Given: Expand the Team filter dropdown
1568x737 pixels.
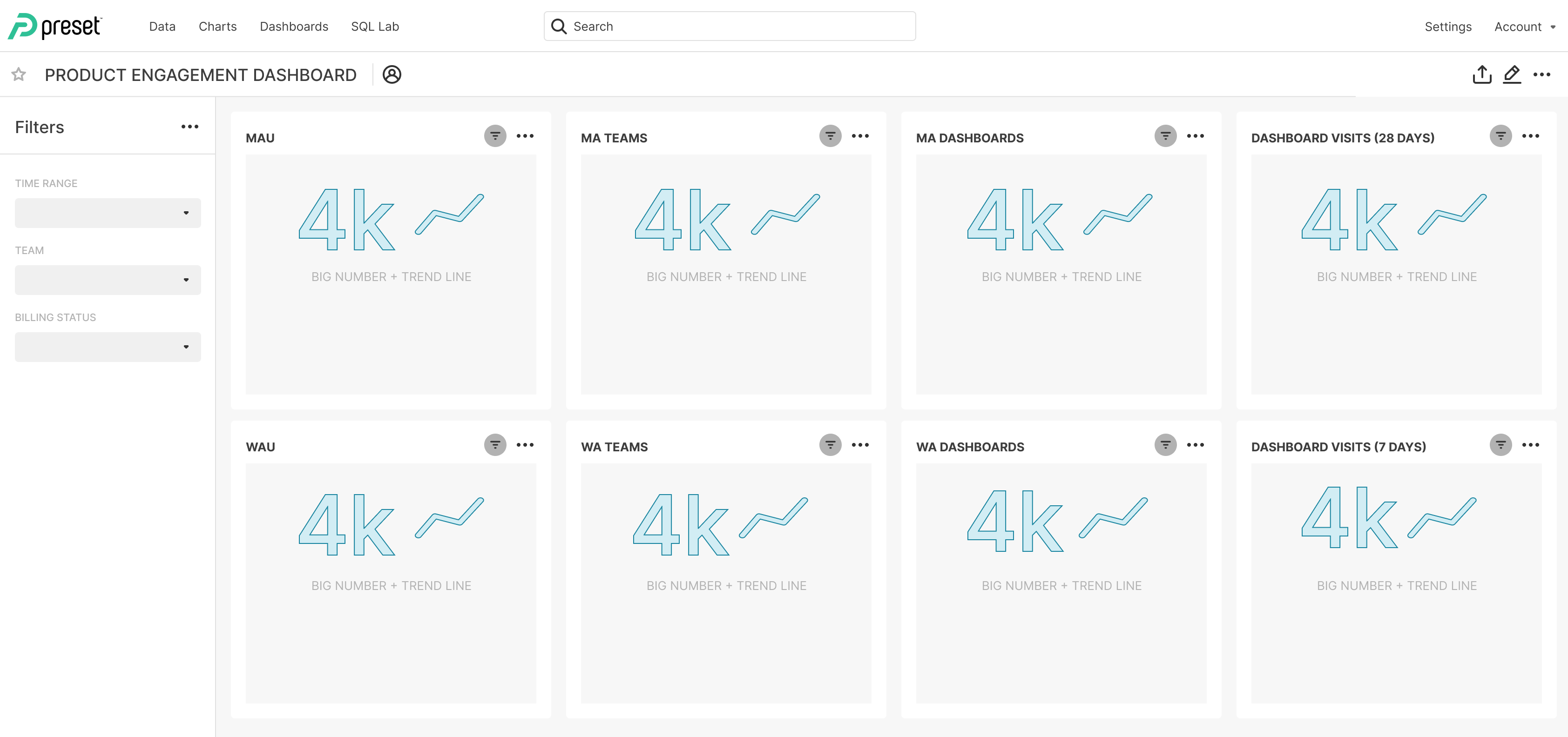Looking at the screenshot, I should [108, 280].
